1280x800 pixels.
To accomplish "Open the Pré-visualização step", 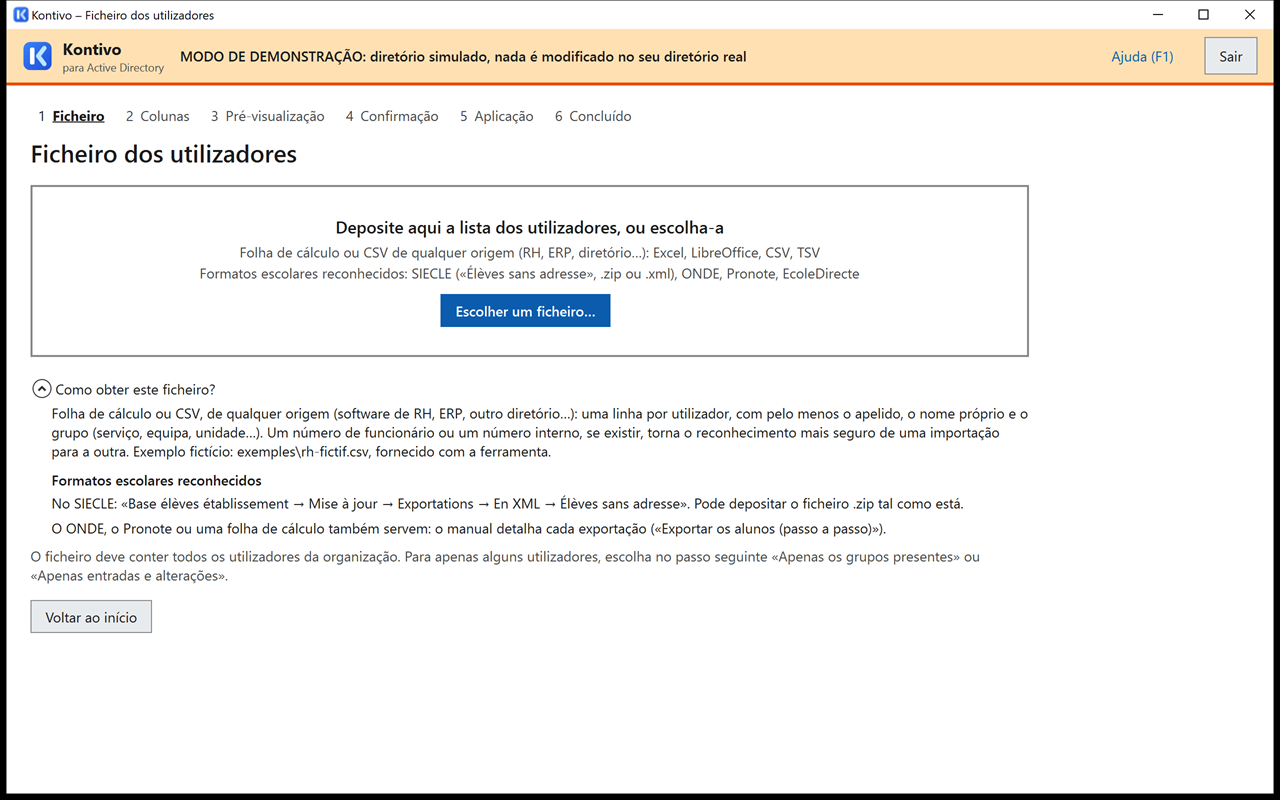I will tap(268, 116).
